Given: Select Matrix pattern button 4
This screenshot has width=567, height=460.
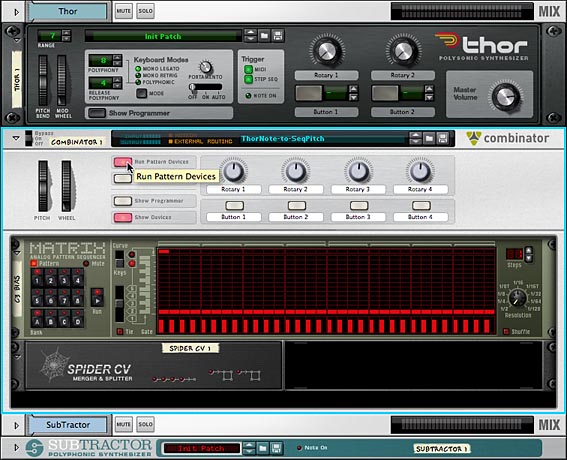Looking at the screenshot, I should 77,279.
